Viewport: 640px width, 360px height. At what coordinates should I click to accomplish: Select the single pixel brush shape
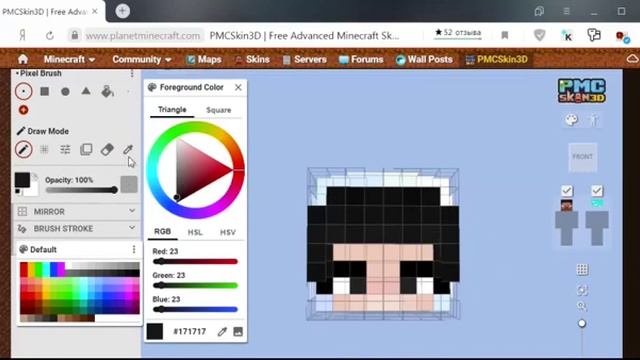click(x=24, y=91)
